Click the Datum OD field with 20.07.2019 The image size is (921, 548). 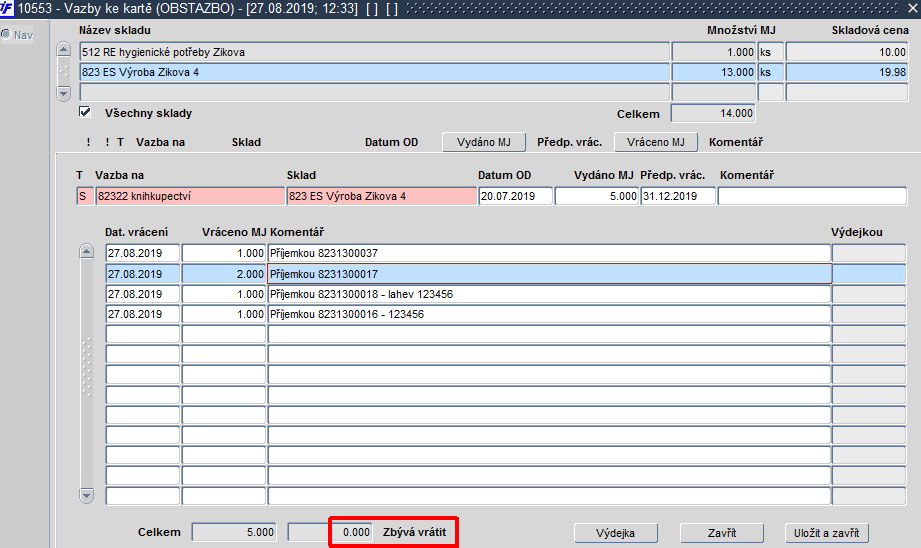(x=515, y=196)
